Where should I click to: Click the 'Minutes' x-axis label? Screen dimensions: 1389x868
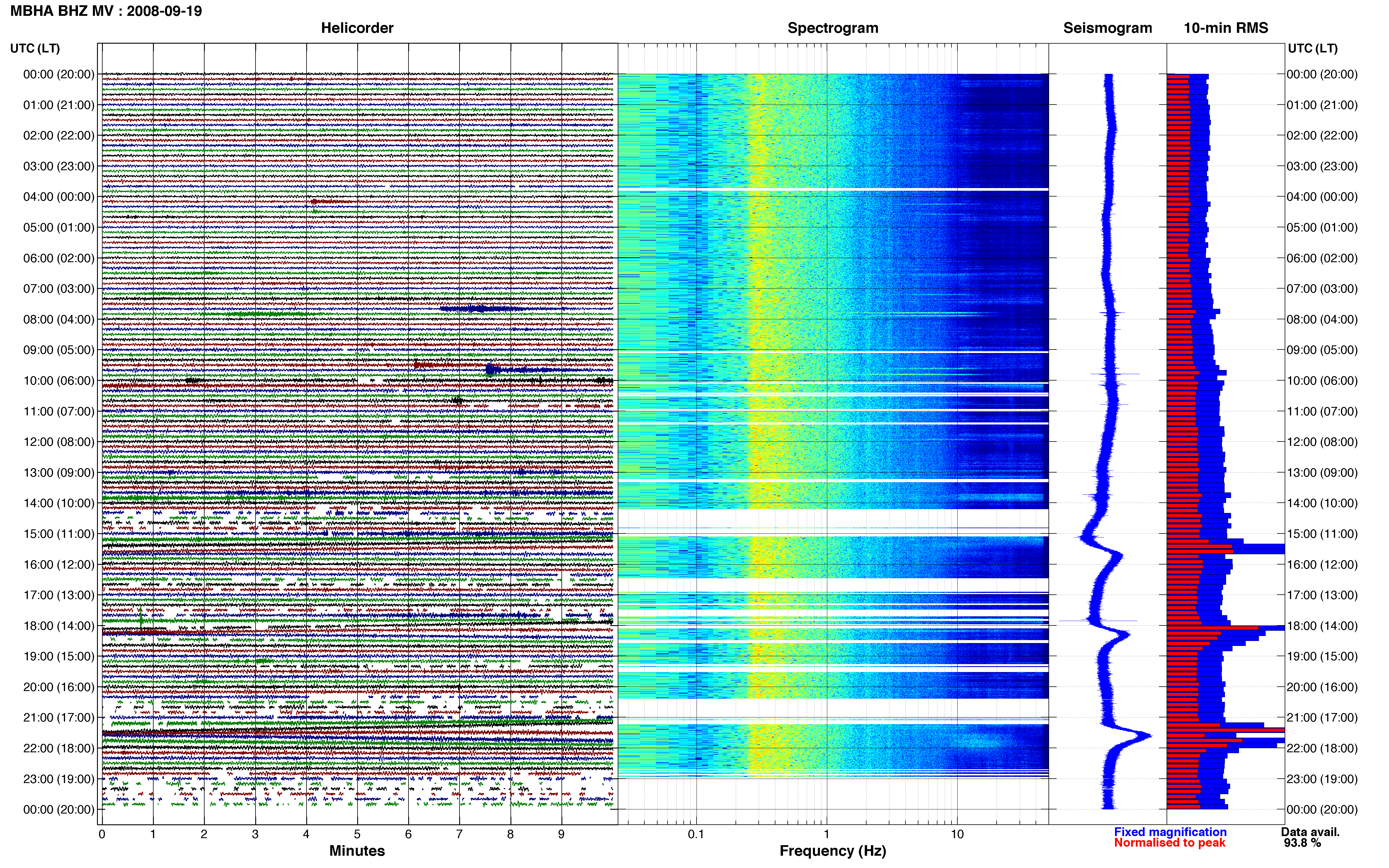357,851
